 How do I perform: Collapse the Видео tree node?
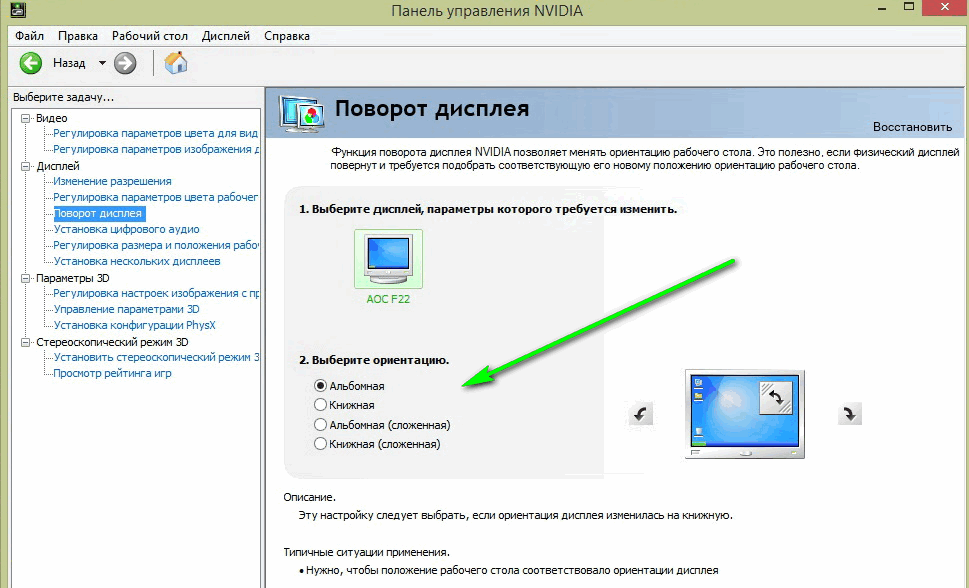26,118
